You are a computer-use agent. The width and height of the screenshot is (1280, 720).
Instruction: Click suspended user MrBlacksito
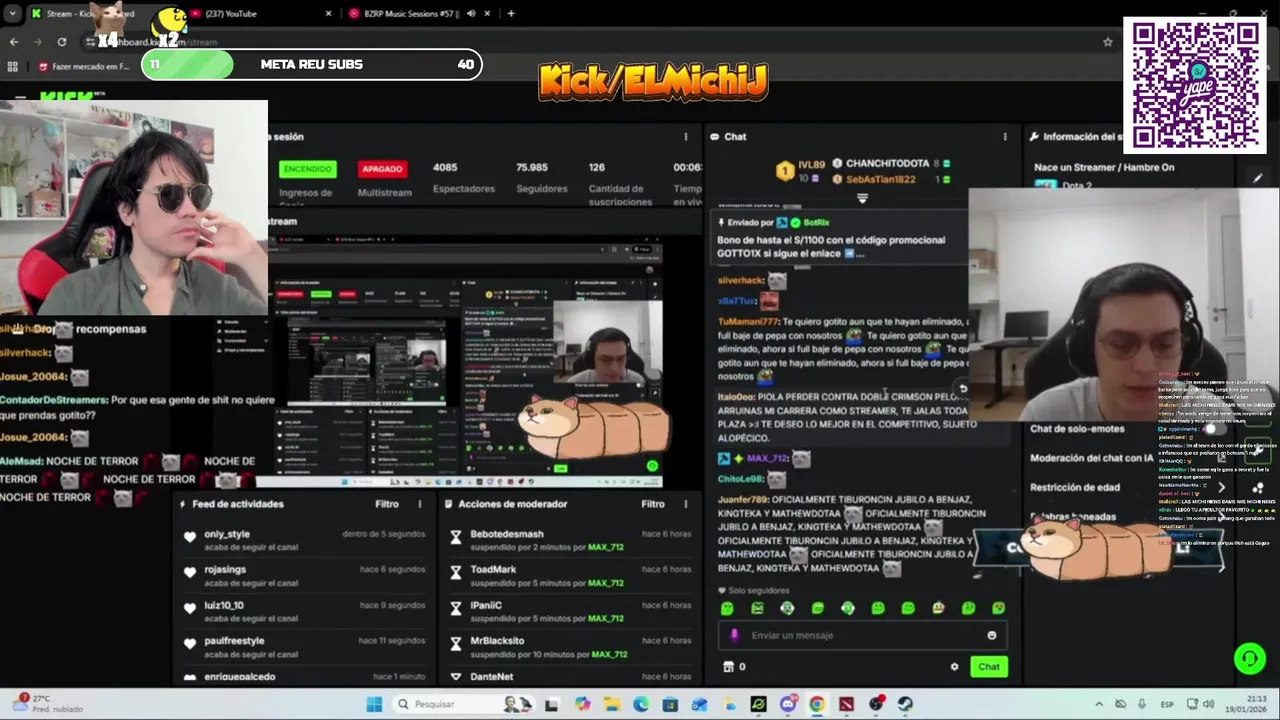click(x=497, y=640)
